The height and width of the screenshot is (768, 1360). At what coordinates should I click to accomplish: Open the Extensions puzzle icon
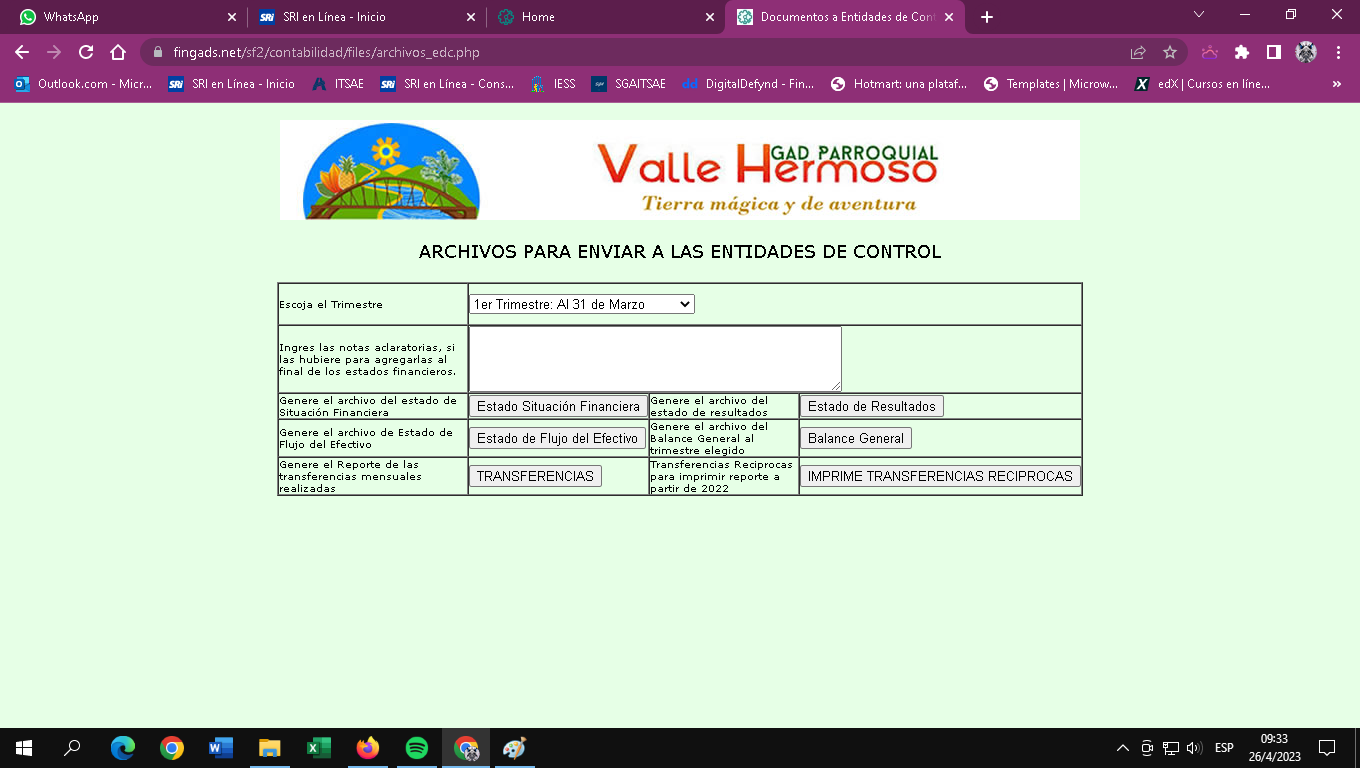[x=1242, y=52]
